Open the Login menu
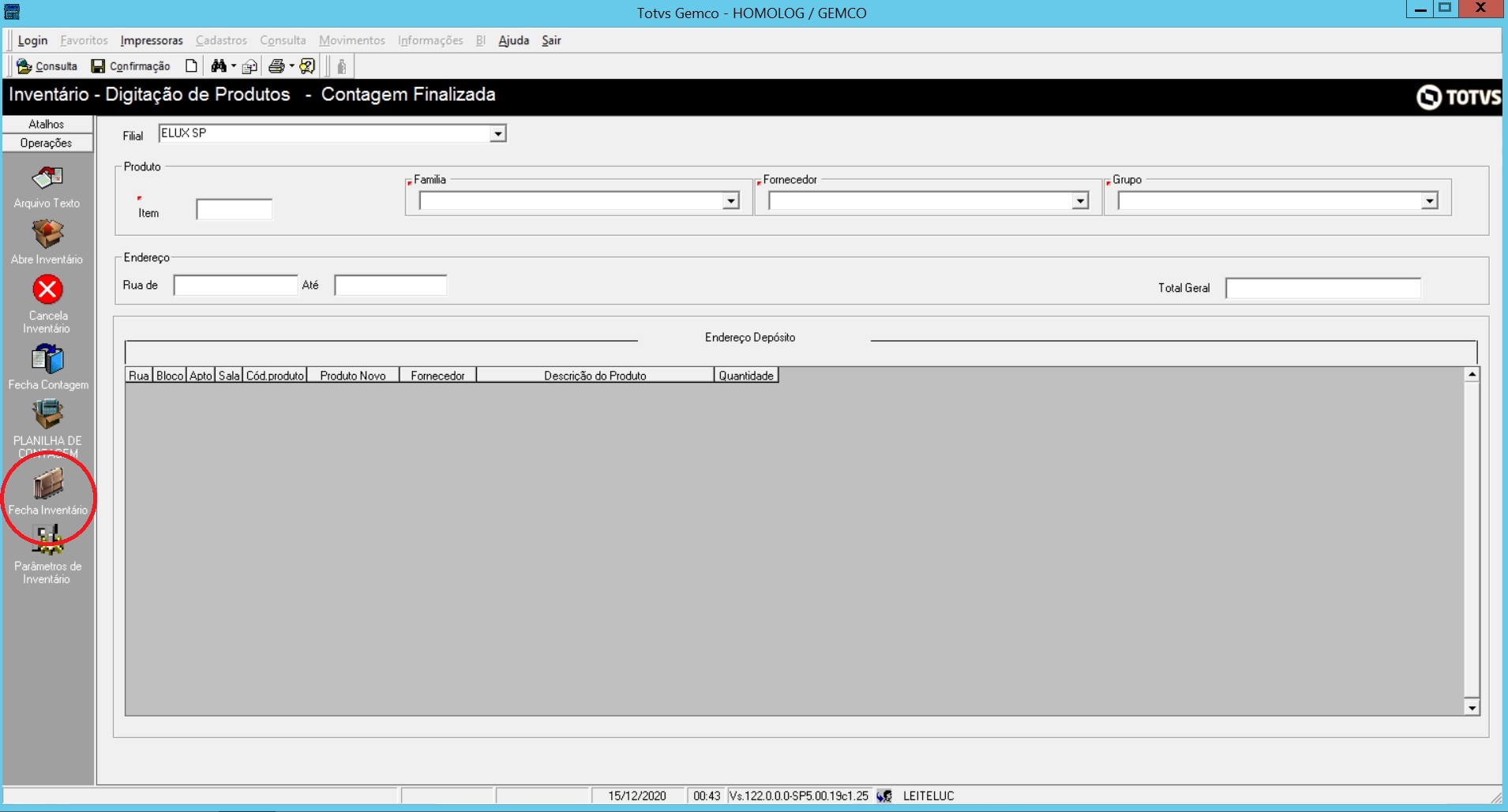Screen dimensions: 1508x812 coord(32,40)
